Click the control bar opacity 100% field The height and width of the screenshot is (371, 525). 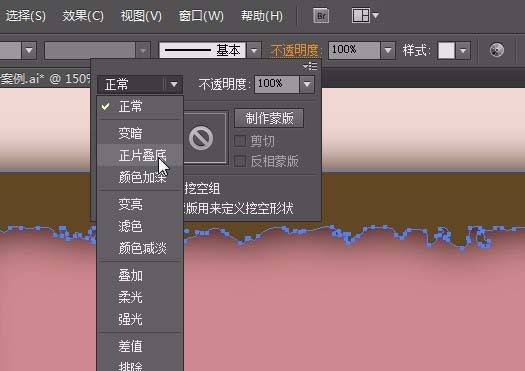354,51
